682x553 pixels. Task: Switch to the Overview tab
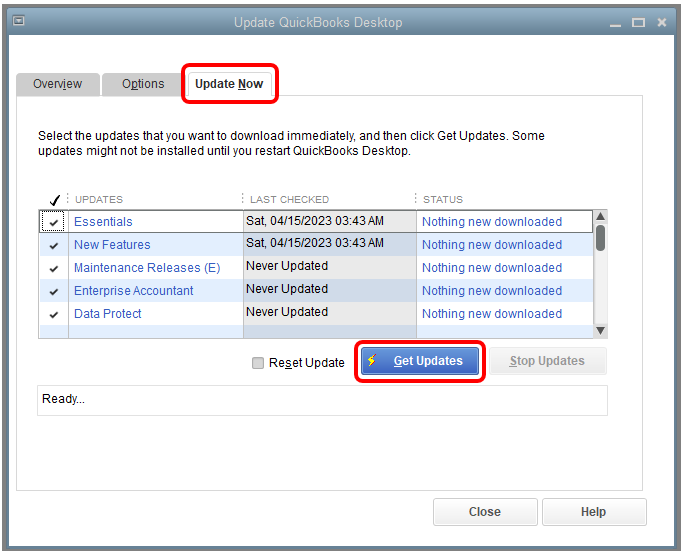[x=57, y=84]
